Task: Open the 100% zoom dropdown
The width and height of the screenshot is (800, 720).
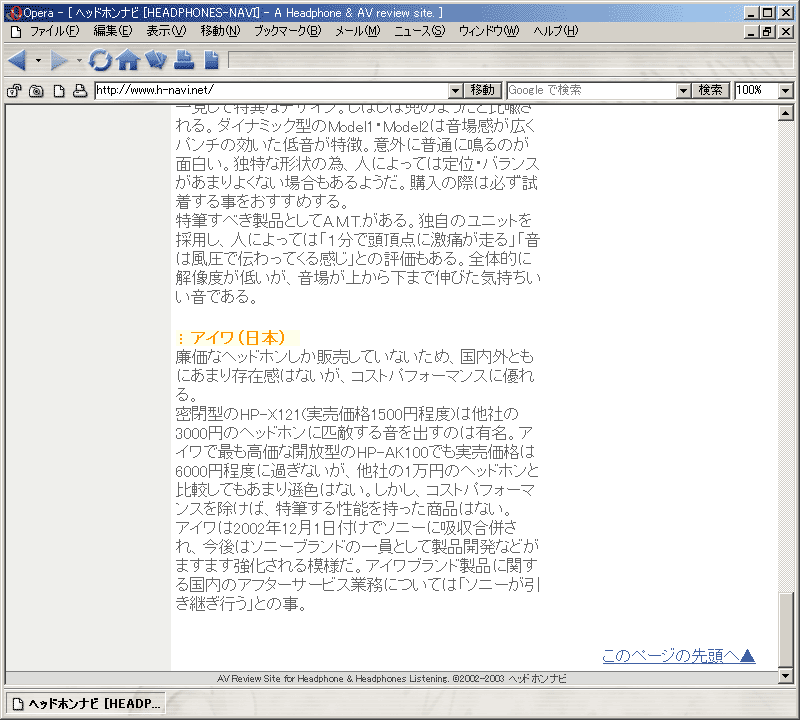Action: [x=786, y=91]
